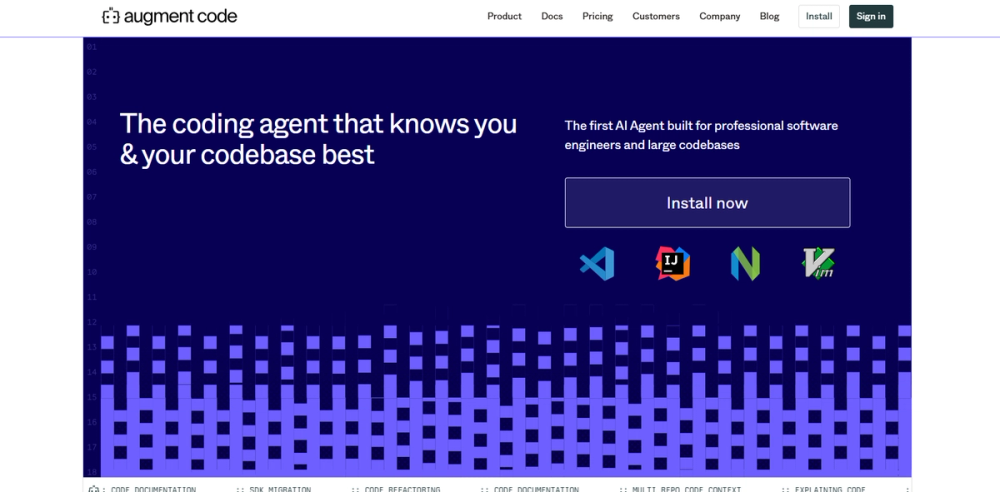The image size is (1000, 492).
Task: Click the Sign in button
Action: pos(871,17)
